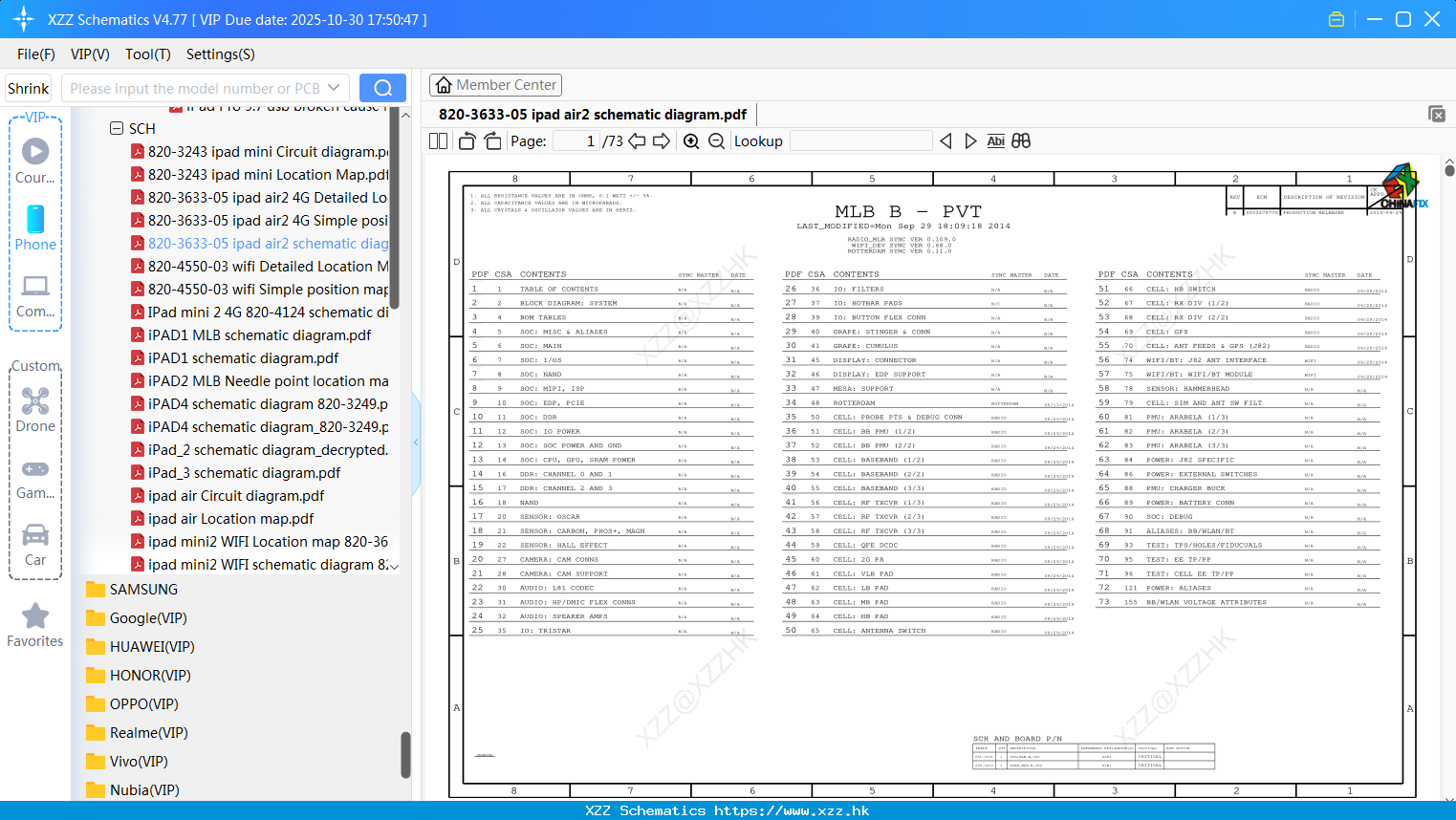
Task: Open 820-3633-05 ipad air2 4G Simple position file
Action: click(260, 221)
